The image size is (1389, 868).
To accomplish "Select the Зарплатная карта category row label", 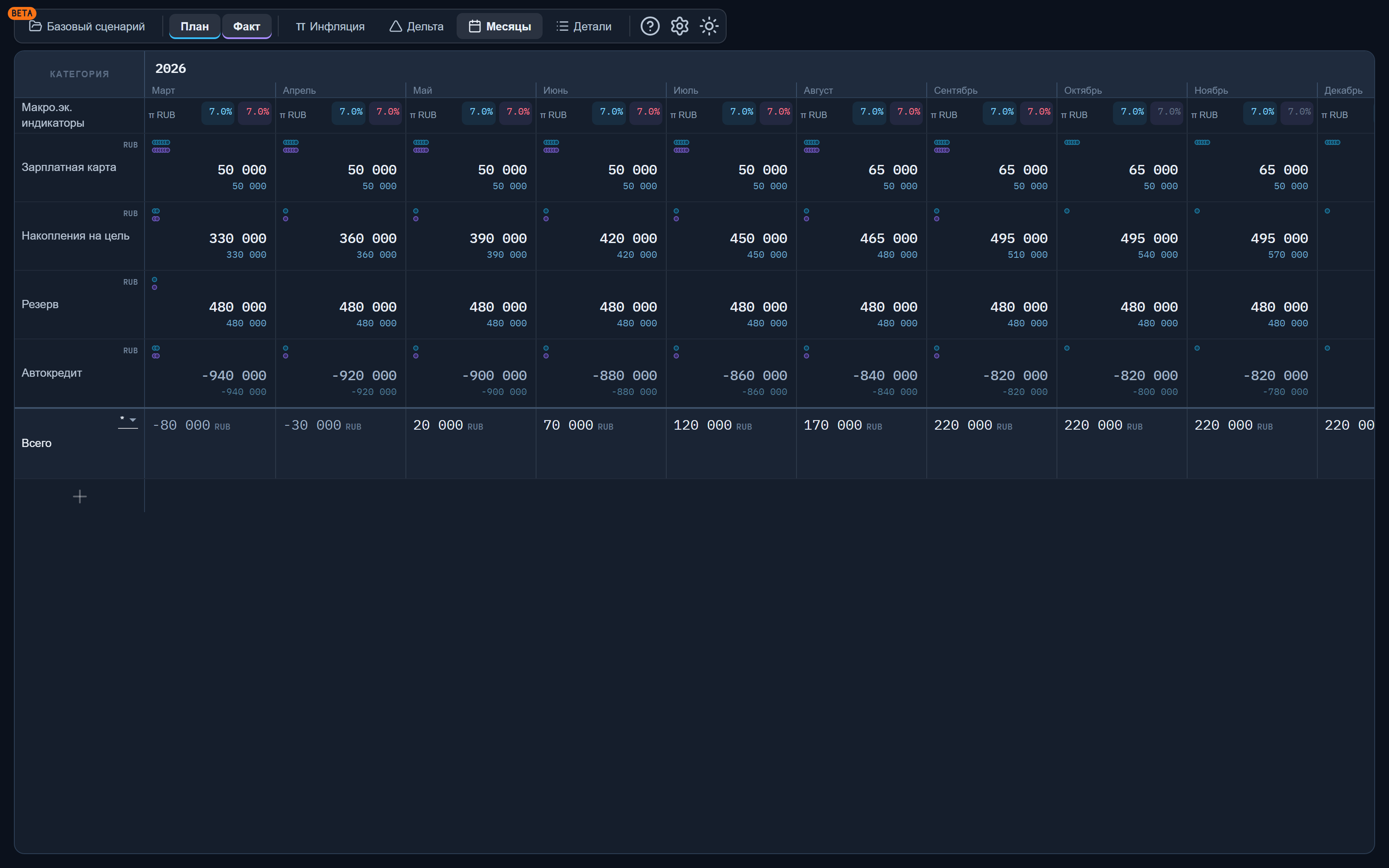I will 69,167.
